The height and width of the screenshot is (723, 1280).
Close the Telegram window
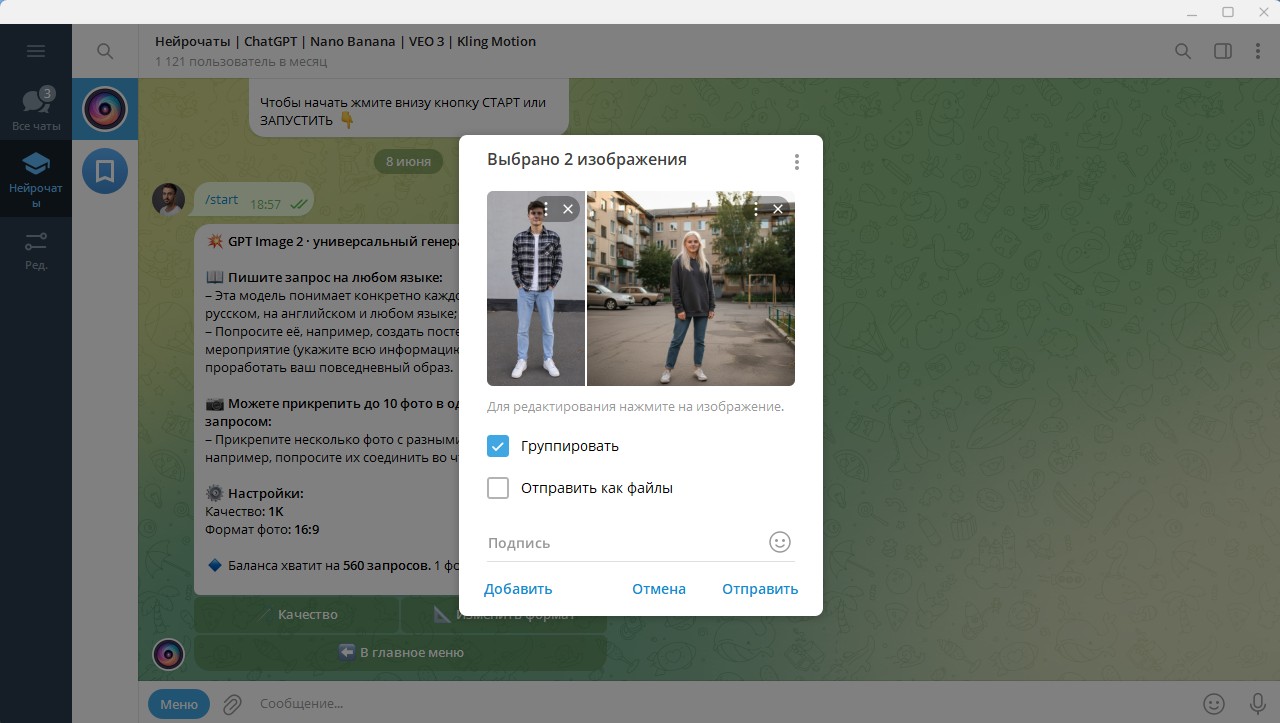tap(1262, 12)
